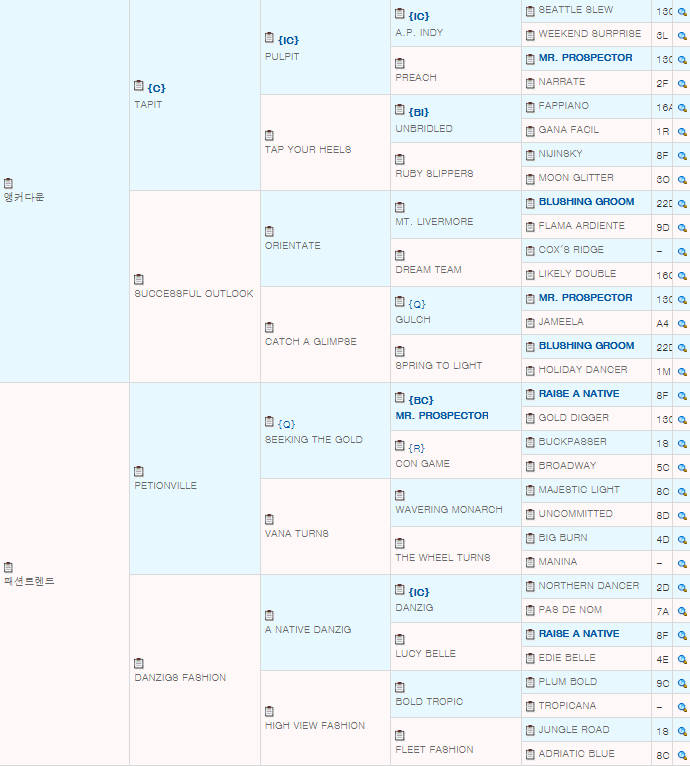Select the SUCCESSFUL OUTLOOK pedigree entry
This screenshot has width=690, height=766.
[x=194, y=294]
